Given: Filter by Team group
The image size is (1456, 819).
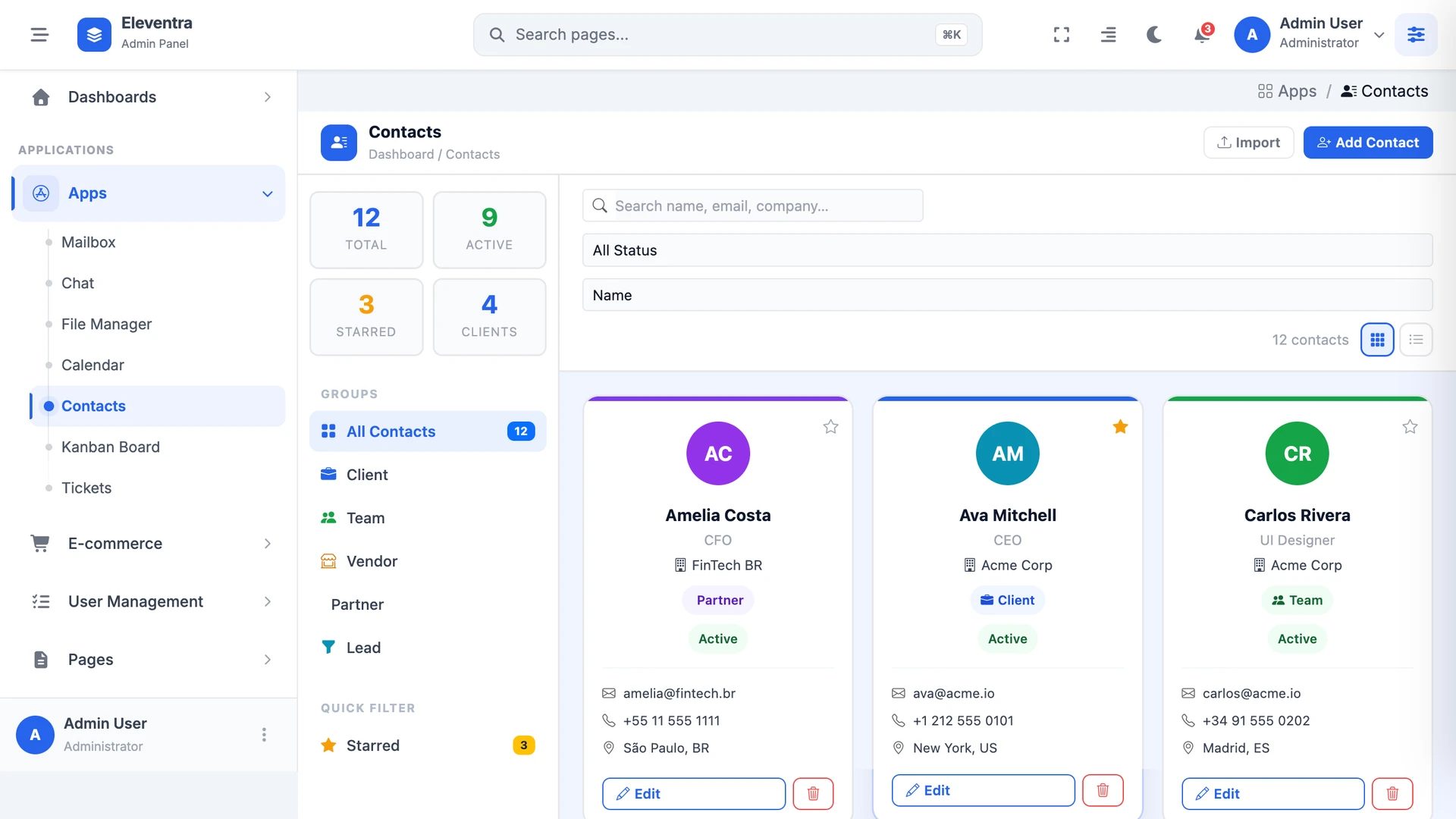Looking at the screenshot, I should (428, 518).
